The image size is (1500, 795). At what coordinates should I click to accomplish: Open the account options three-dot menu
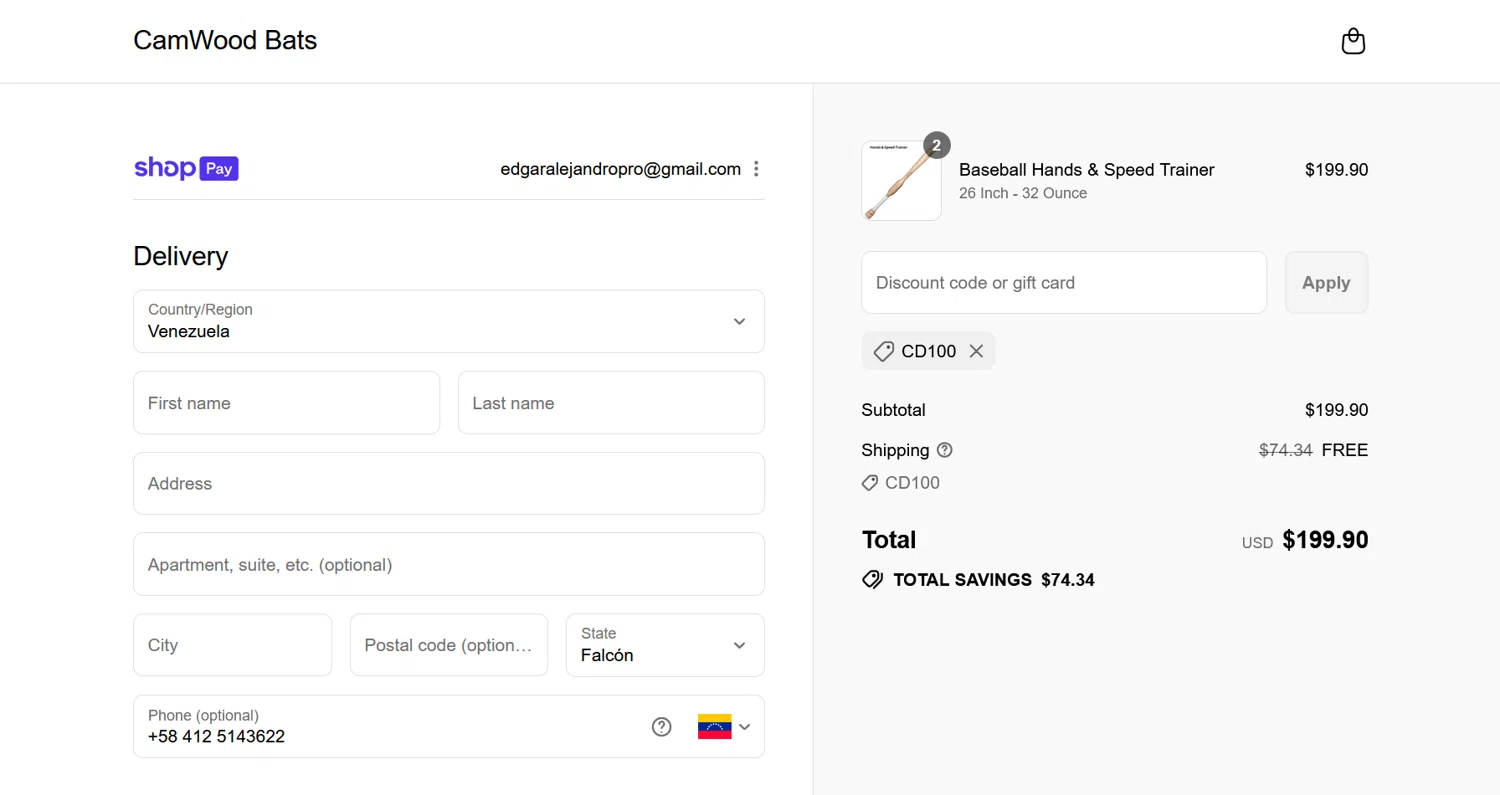756,169
